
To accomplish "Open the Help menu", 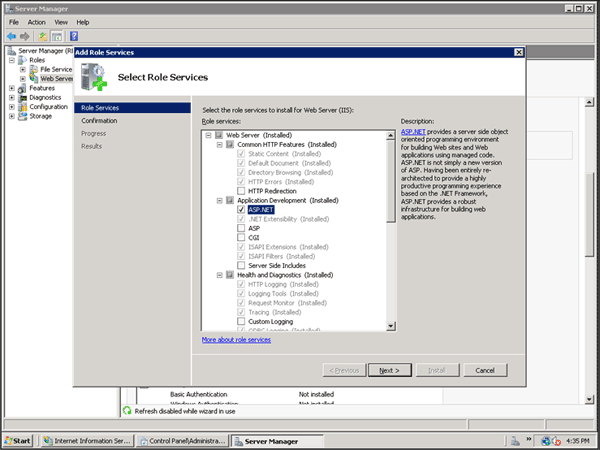I will 83,22.
